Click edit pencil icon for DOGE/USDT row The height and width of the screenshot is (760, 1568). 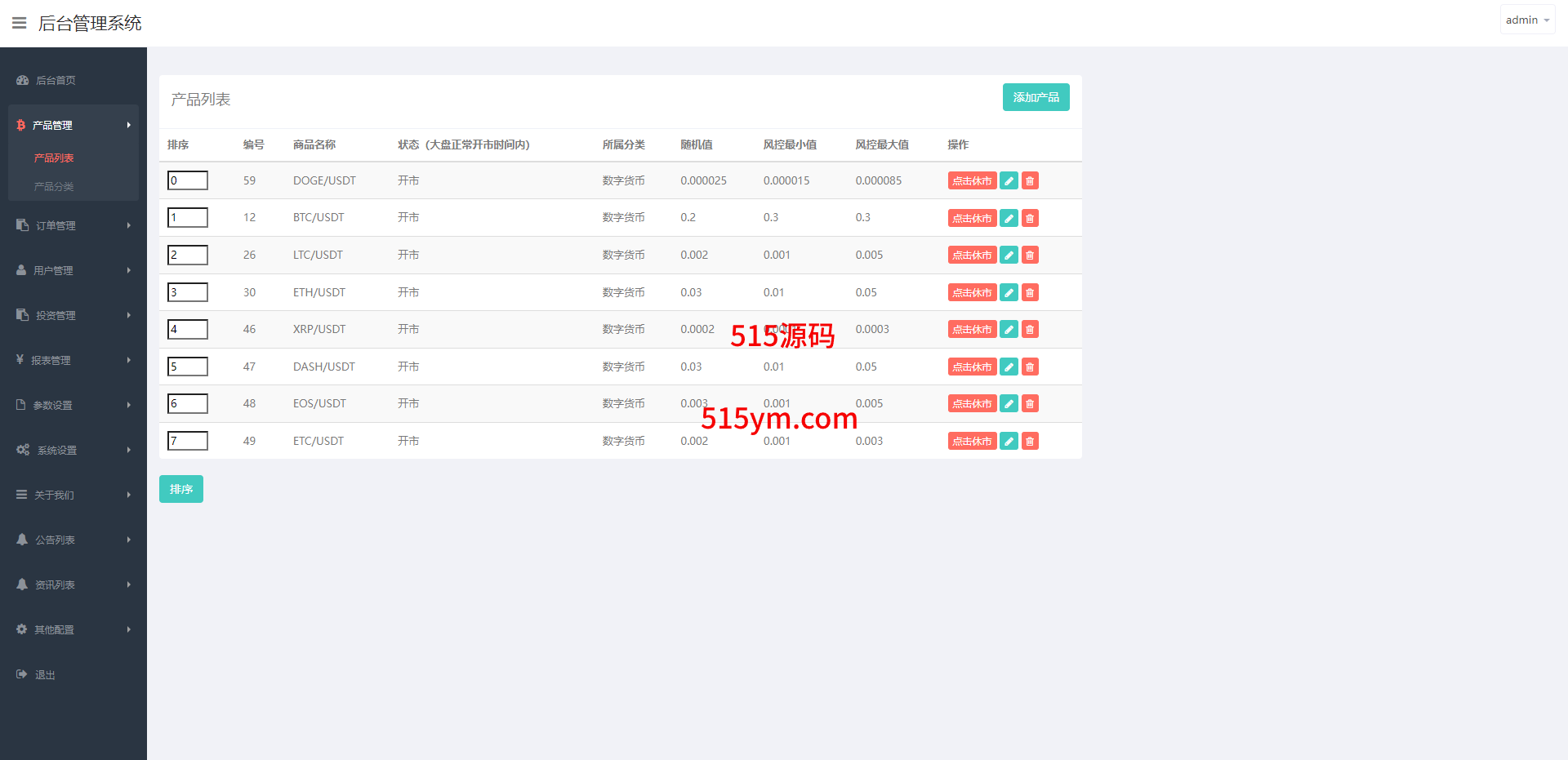click(1009, 181)
